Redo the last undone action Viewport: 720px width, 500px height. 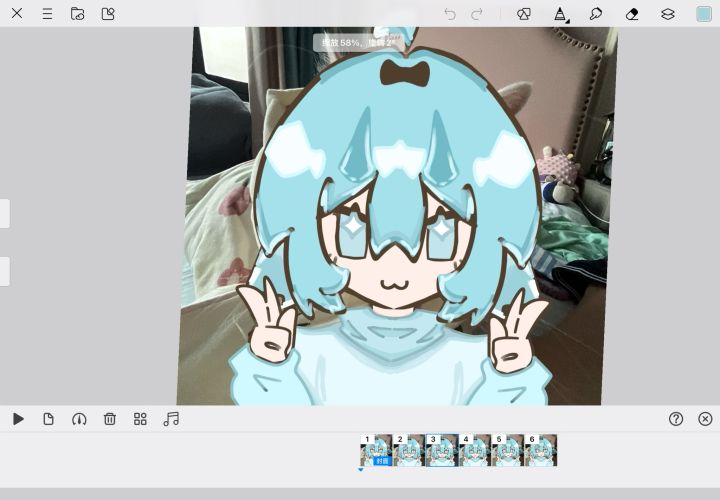(477, 14)
